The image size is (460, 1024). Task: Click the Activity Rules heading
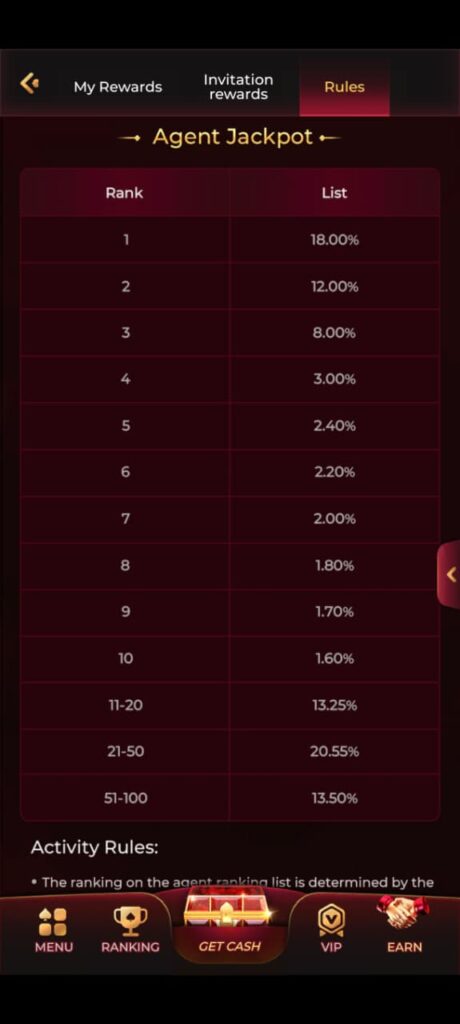[x=94, y=848]
